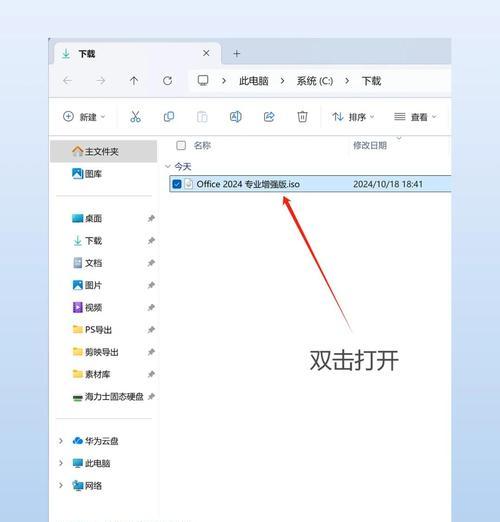Open the 排序 sort dropdown

(353, 117)
